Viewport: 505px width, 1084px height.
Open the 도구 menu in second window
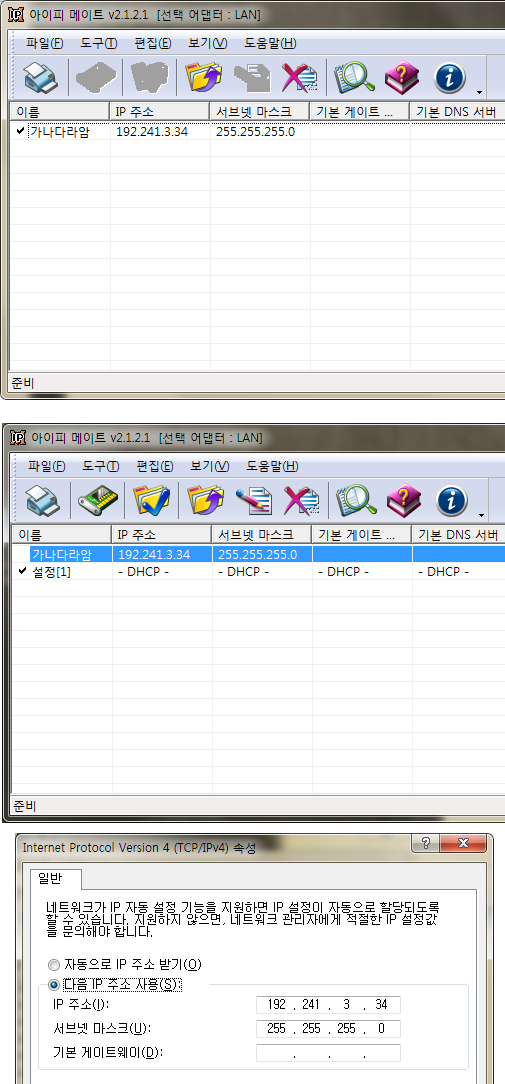(x=101, y=467)
